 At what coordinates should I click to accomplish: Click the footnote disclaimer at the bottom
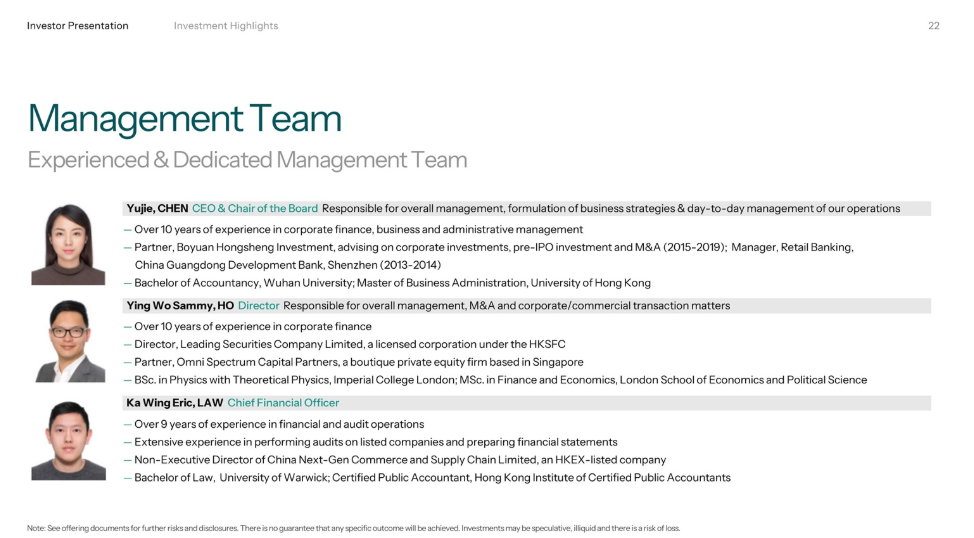coord(353,528)
